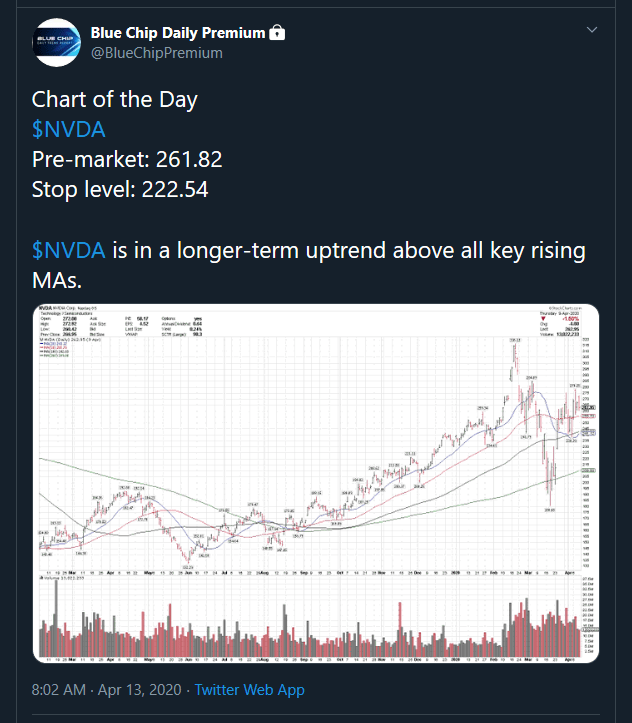The height and width of the screenshot is (723, 632).
Task: Click the Apr 13, 2020 date
Action: (140, 690)
